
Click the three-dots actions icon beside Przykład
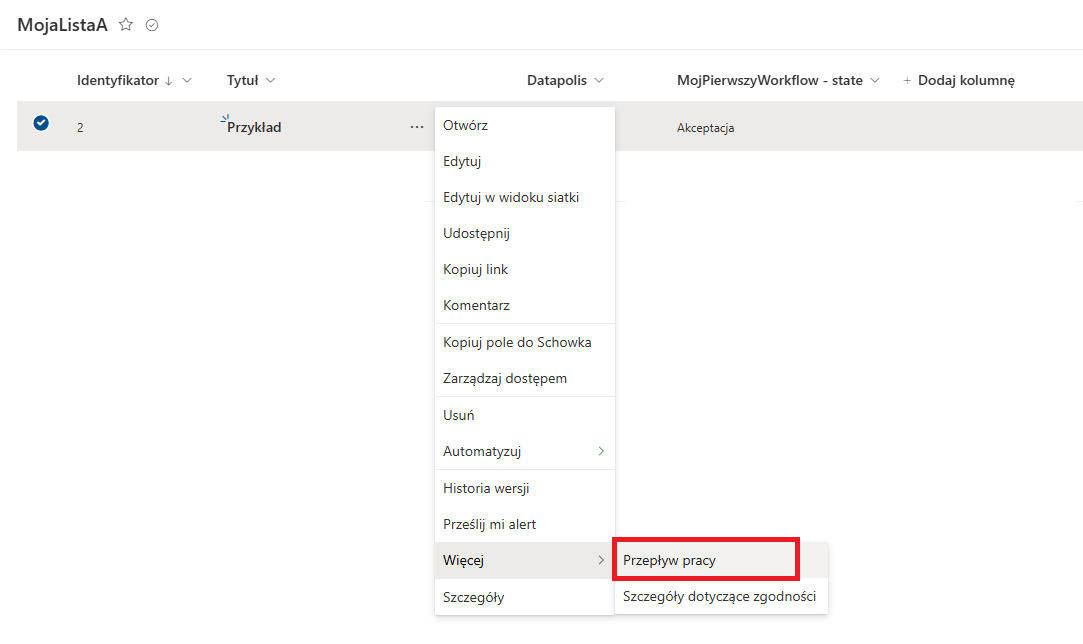click(x=416, y=127)
